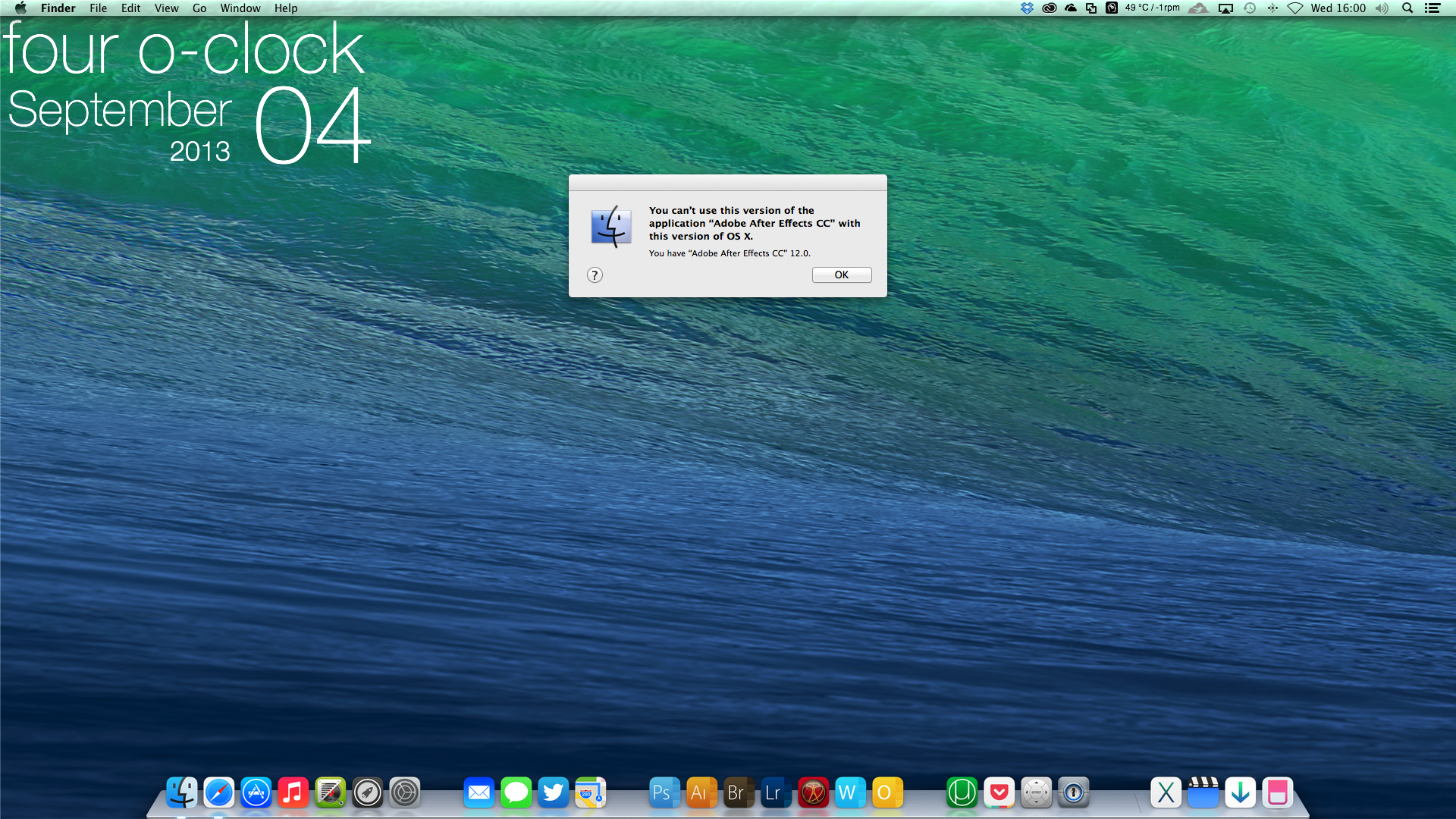
Task: Open the Go menu
Action: coord(199,8)
